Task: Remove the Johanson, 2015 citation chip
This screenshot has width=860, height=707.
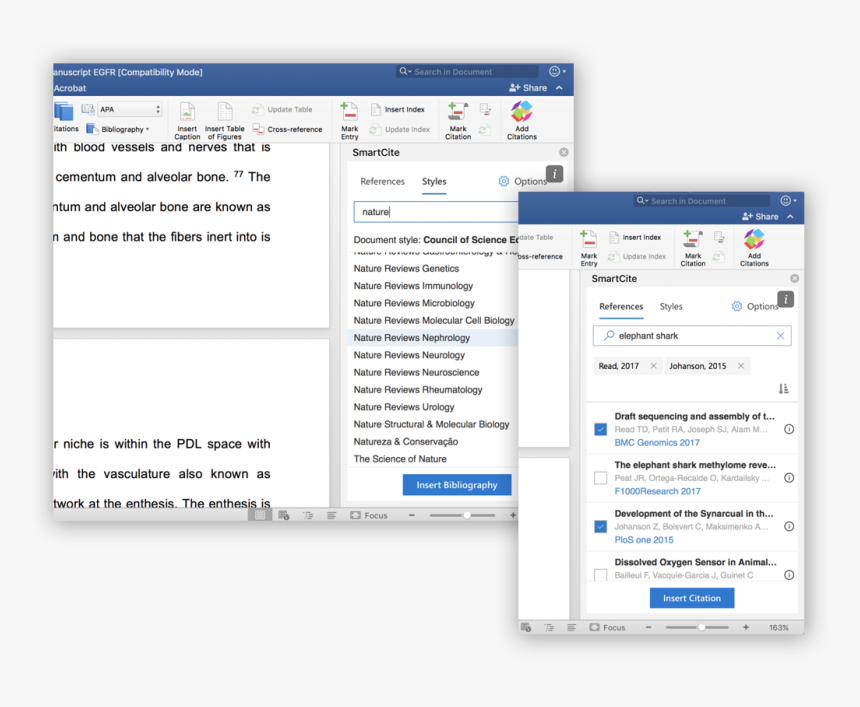Action: coord(740,366)
